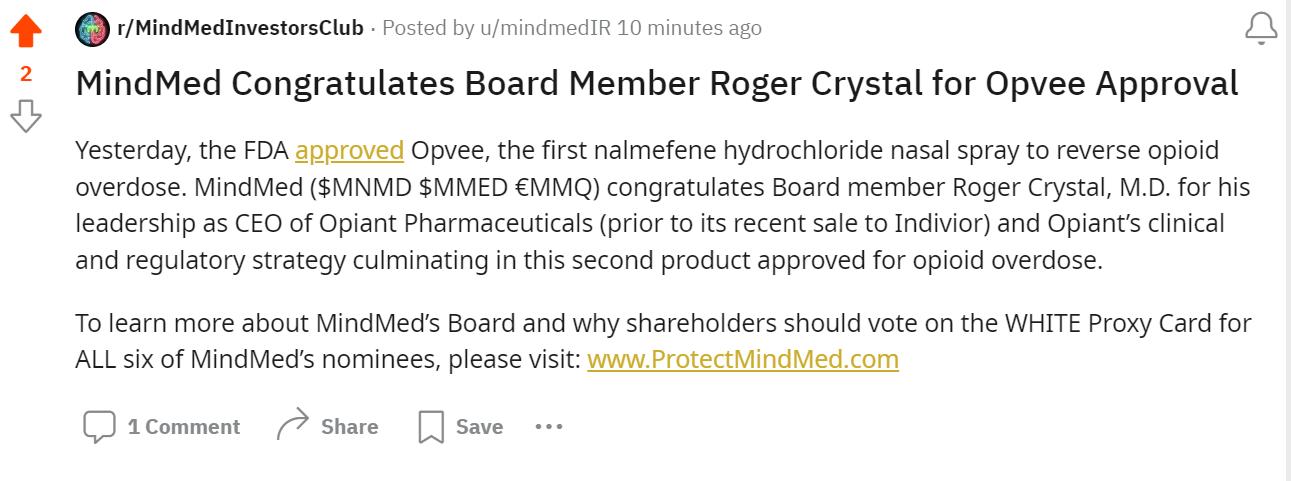Open the post title about Opvee Approval

657,84
